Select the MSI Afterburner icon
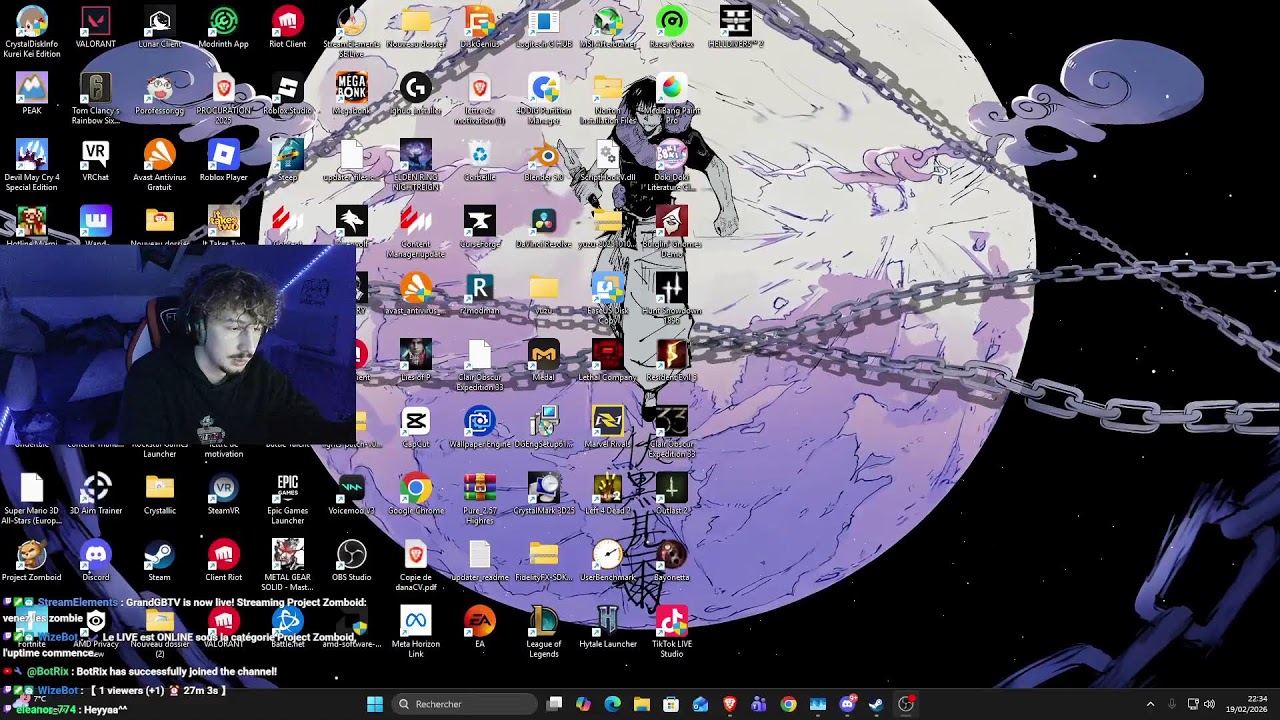Screen dimensions: 1280x720 click(x=608, y=28)
